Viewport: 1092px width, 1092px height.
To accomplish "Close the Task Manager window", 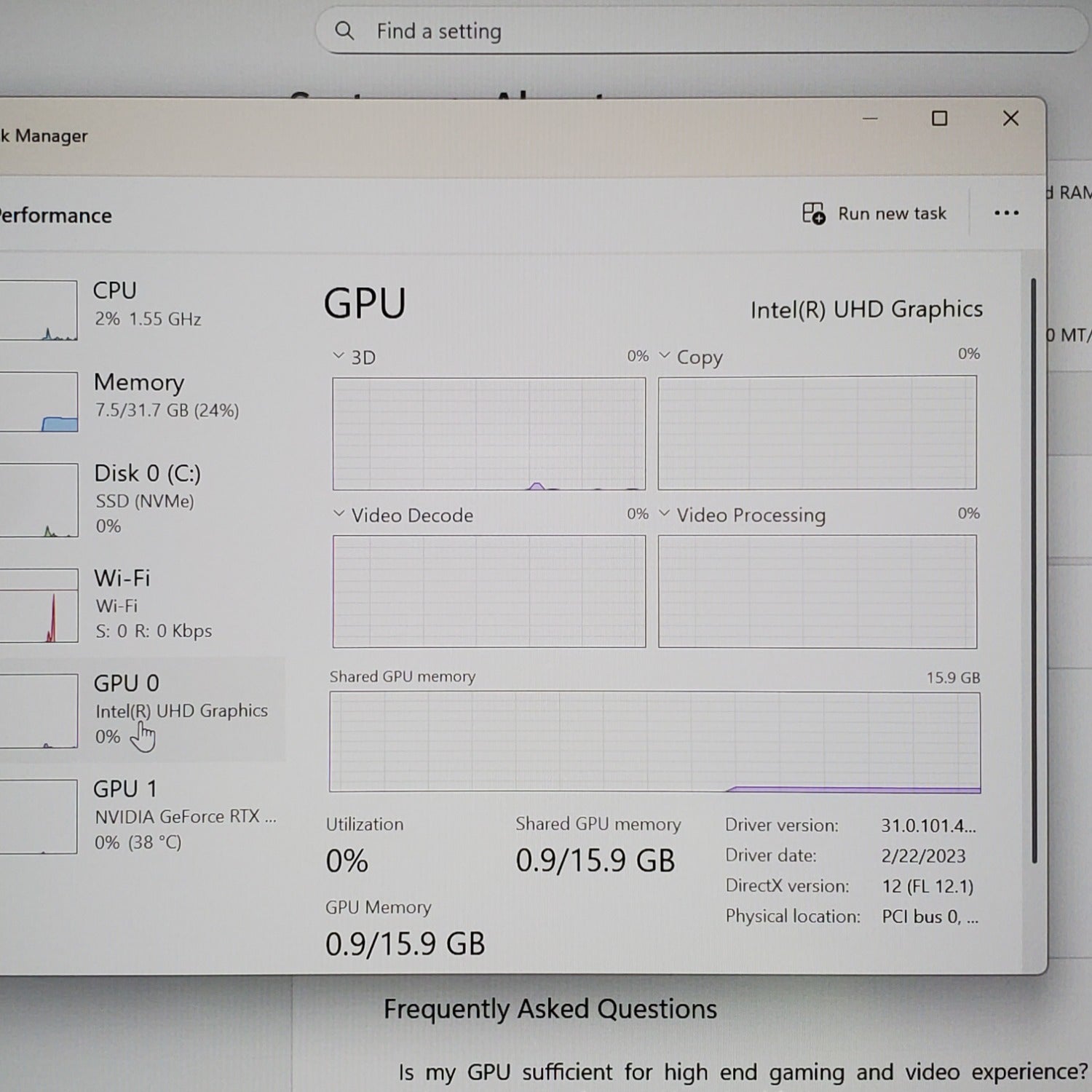I will [x=1010, y=119].
